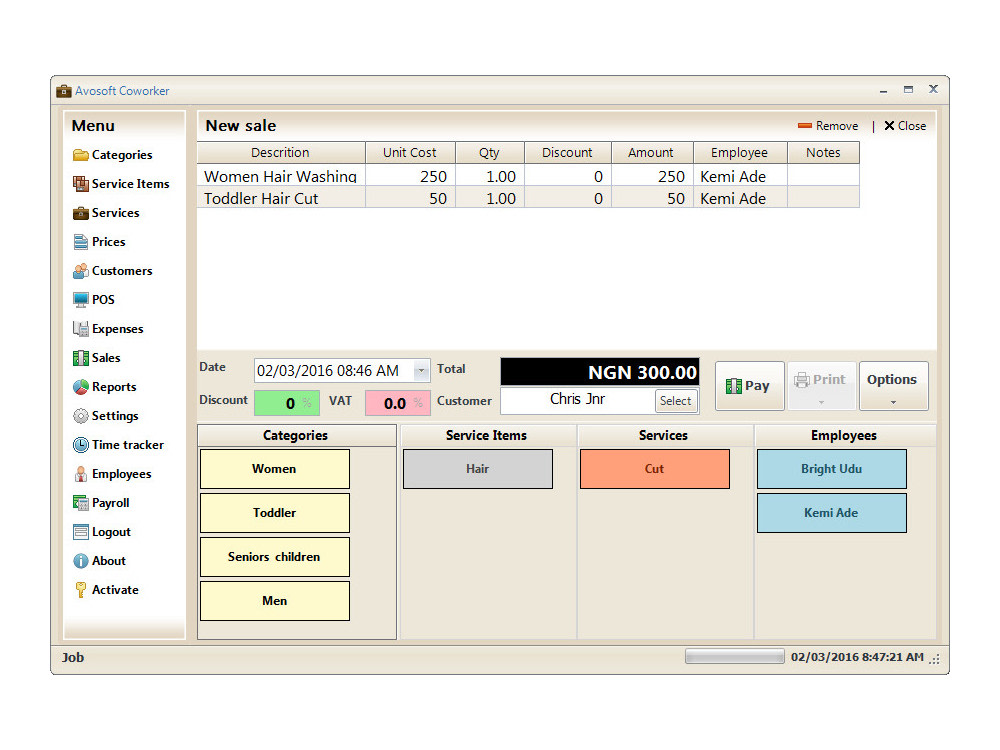This screenshot has height=750, width=1000.
Task: Click the Payroll icon in sidebar
Action: (80, 503)
